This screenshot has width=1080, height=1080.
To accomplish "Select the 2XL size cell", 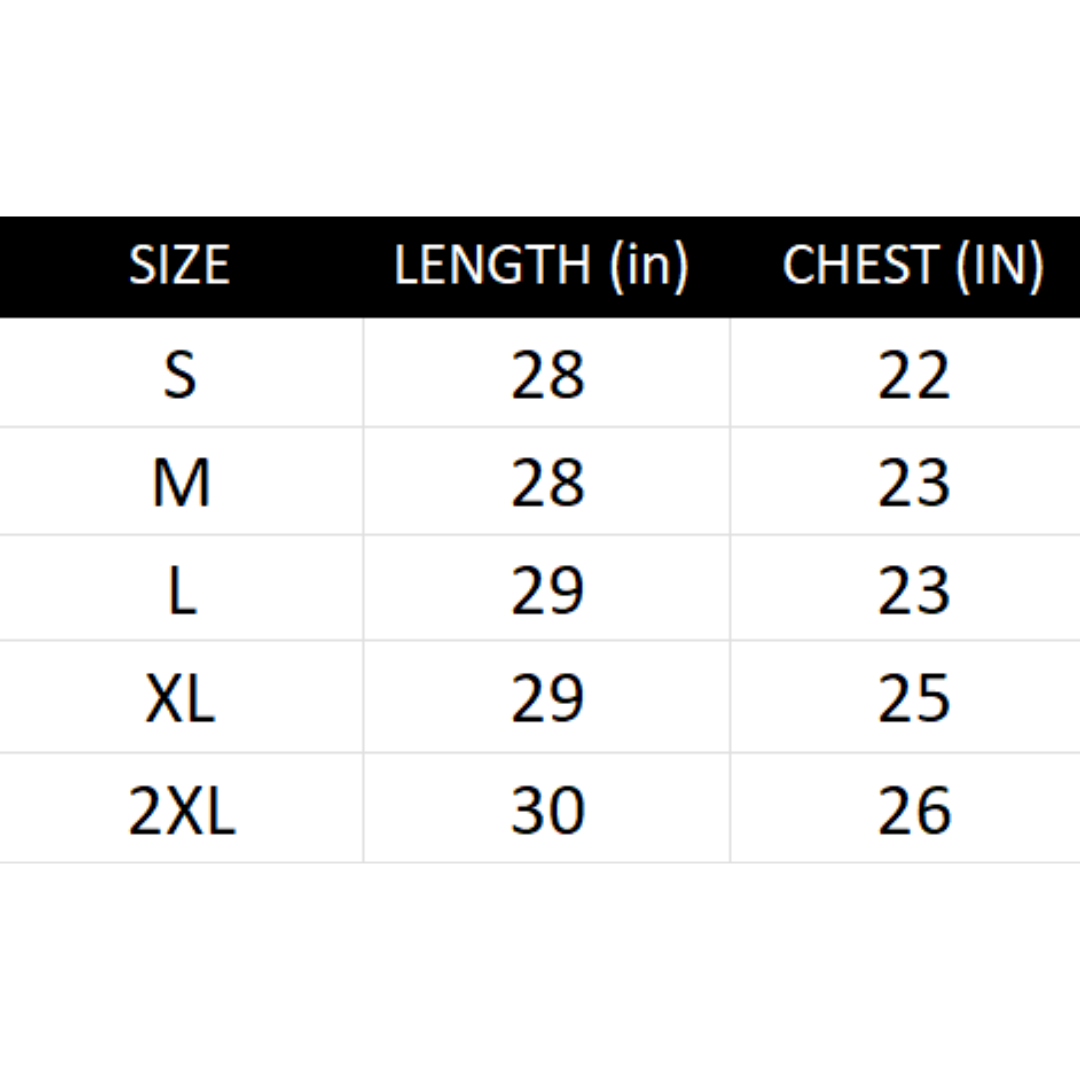I will click(182, 810).
